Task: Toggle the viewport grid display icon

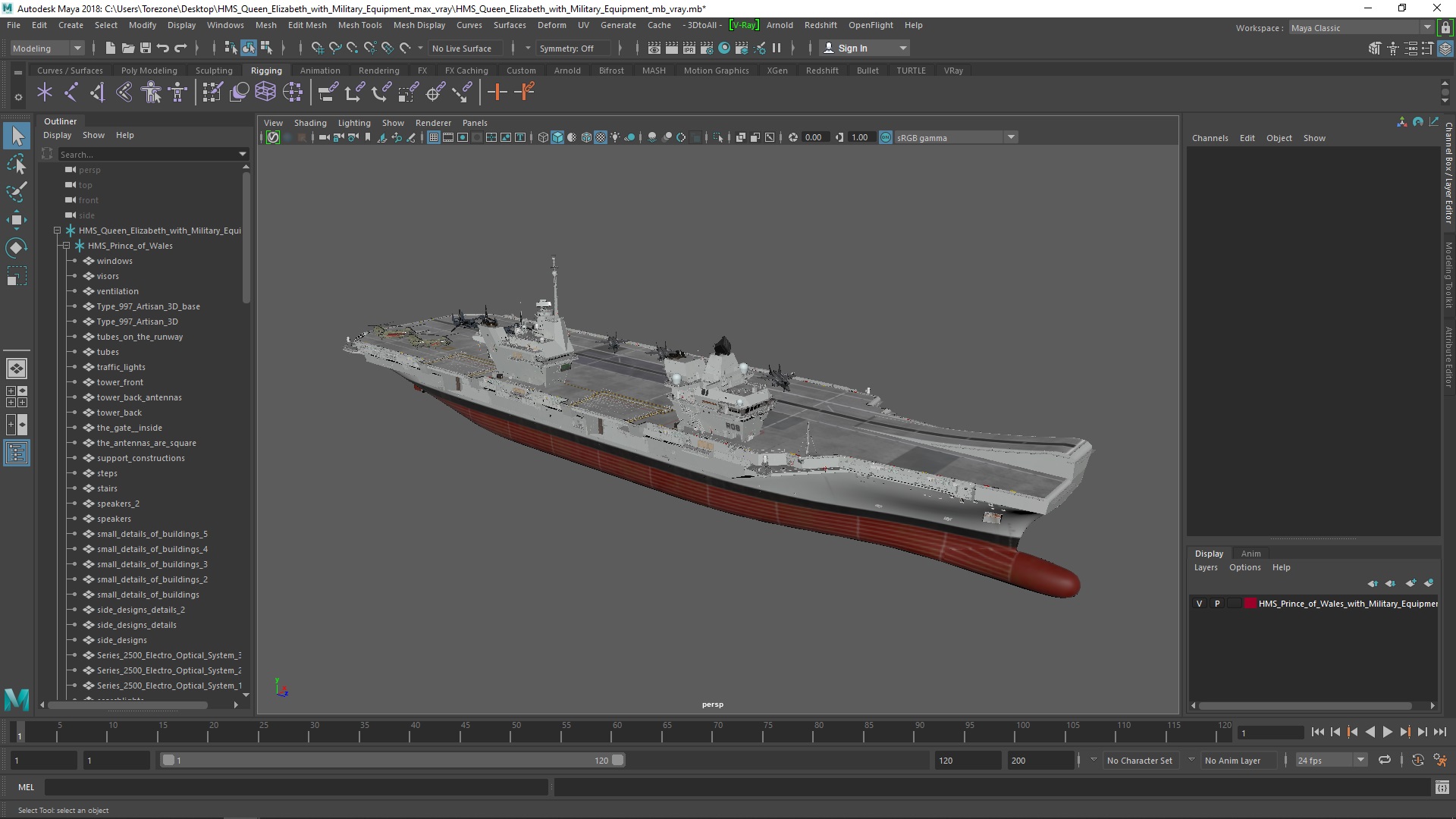Action: coord(434,137)
